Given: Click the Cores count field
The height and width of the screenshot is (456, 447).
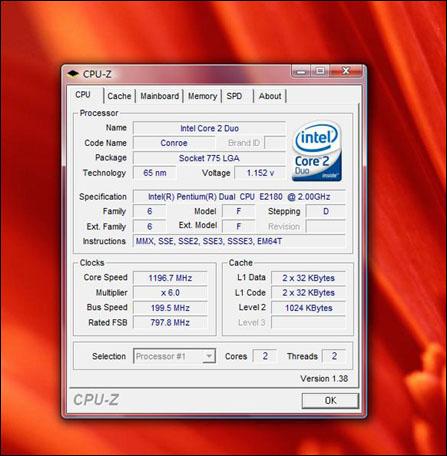Looking at the screenshot, I should tap(265, 356).
